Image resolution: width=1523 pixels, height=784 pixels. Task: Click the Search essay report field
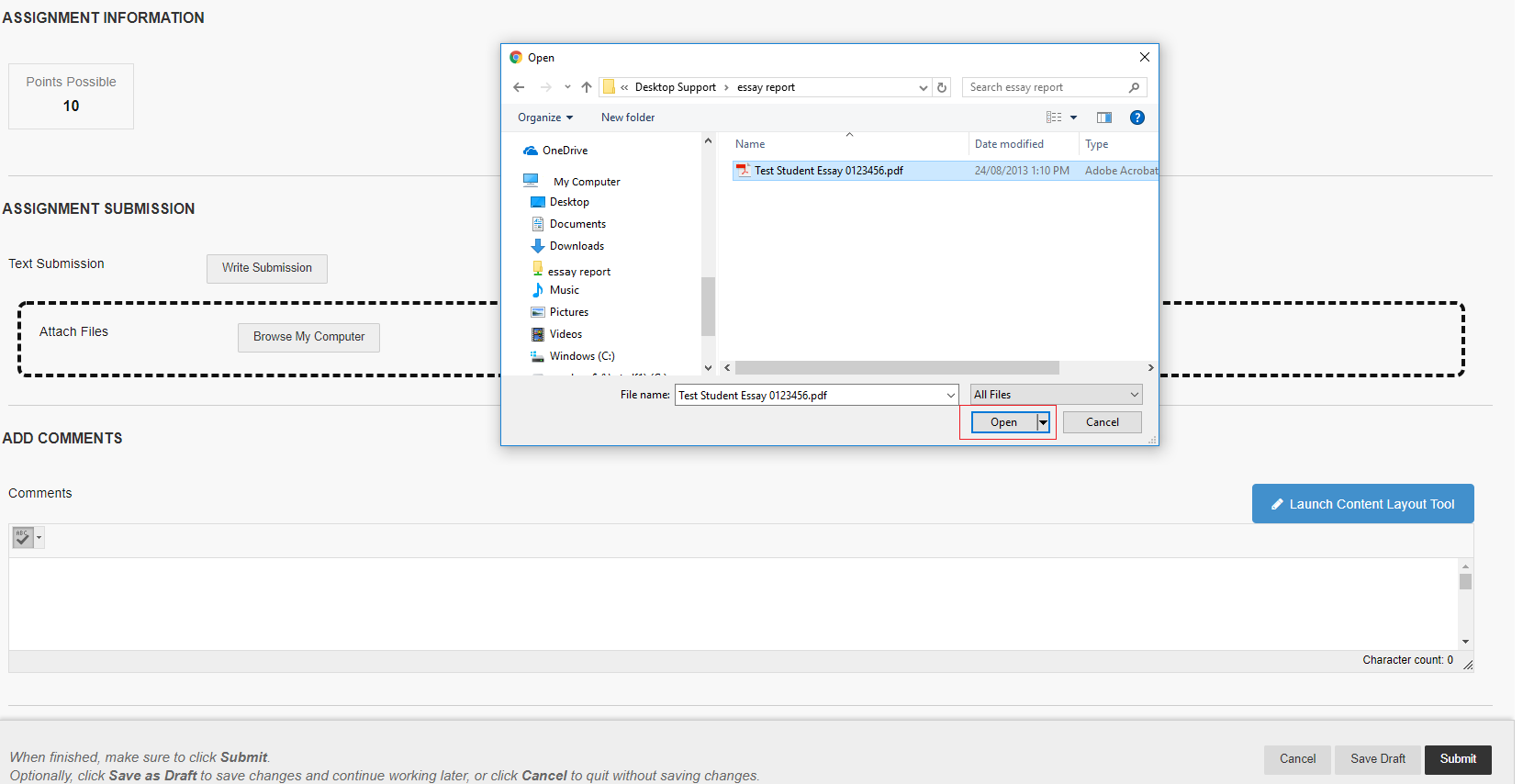(1045, 87)
